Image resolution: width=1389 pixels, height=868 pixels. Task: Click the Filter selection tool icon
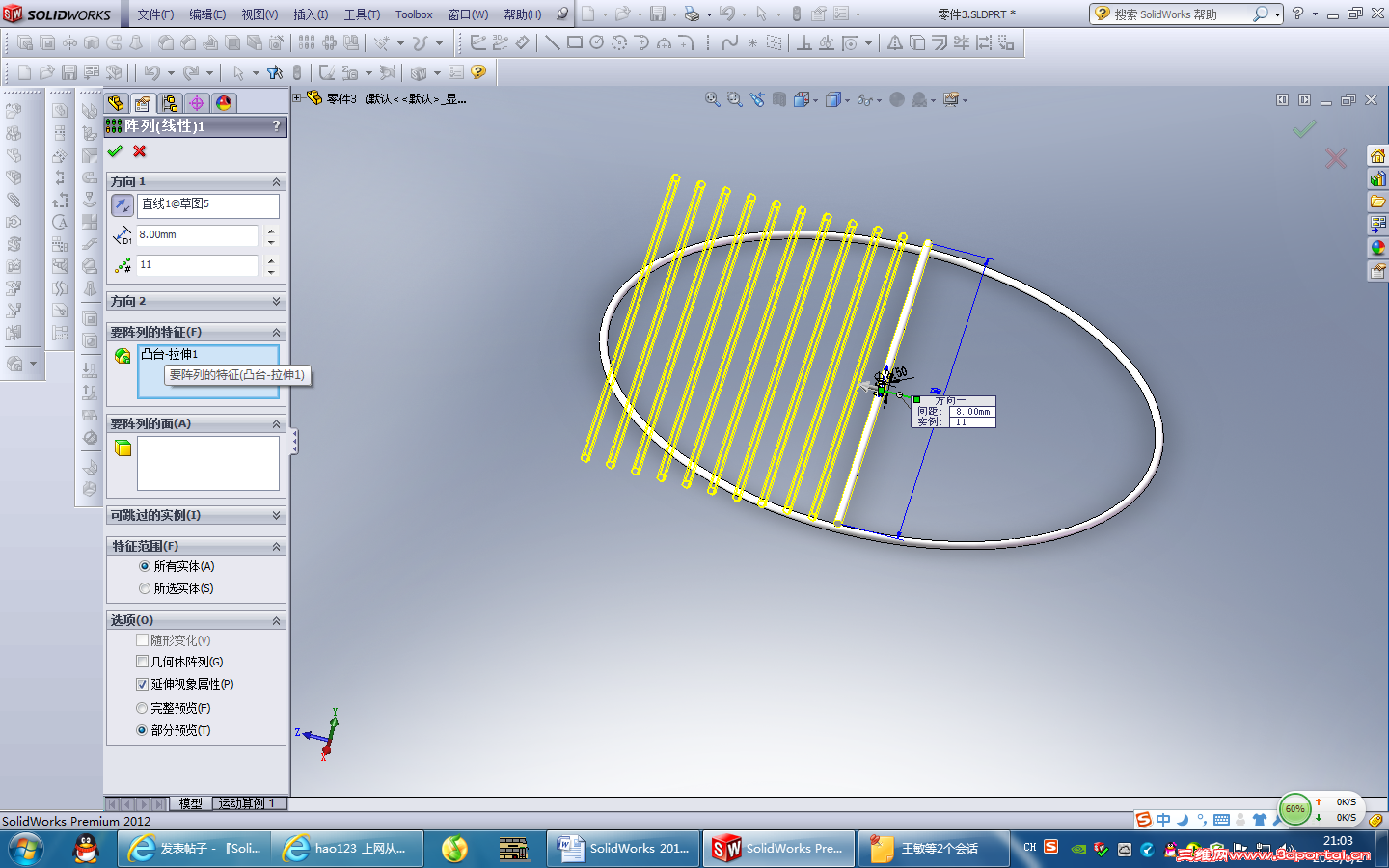point(275,72)
